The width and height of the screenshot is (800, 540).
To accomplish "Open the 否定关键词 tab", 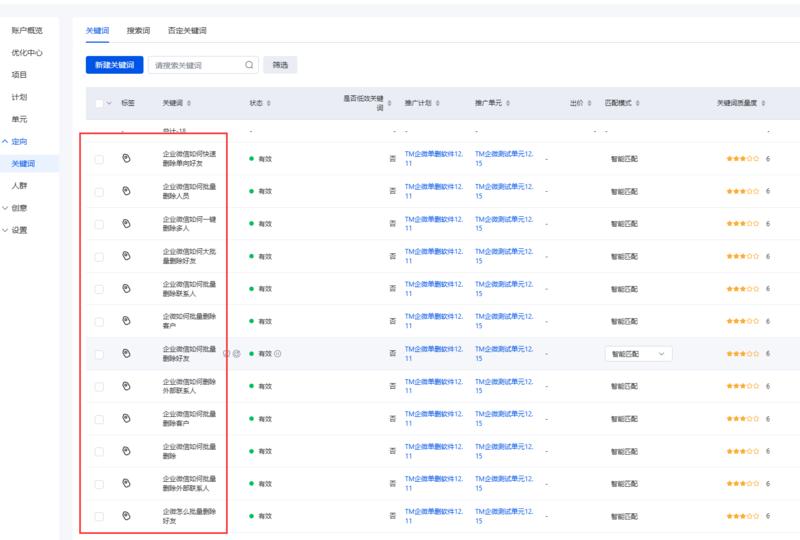I will [x=187, y=31].
